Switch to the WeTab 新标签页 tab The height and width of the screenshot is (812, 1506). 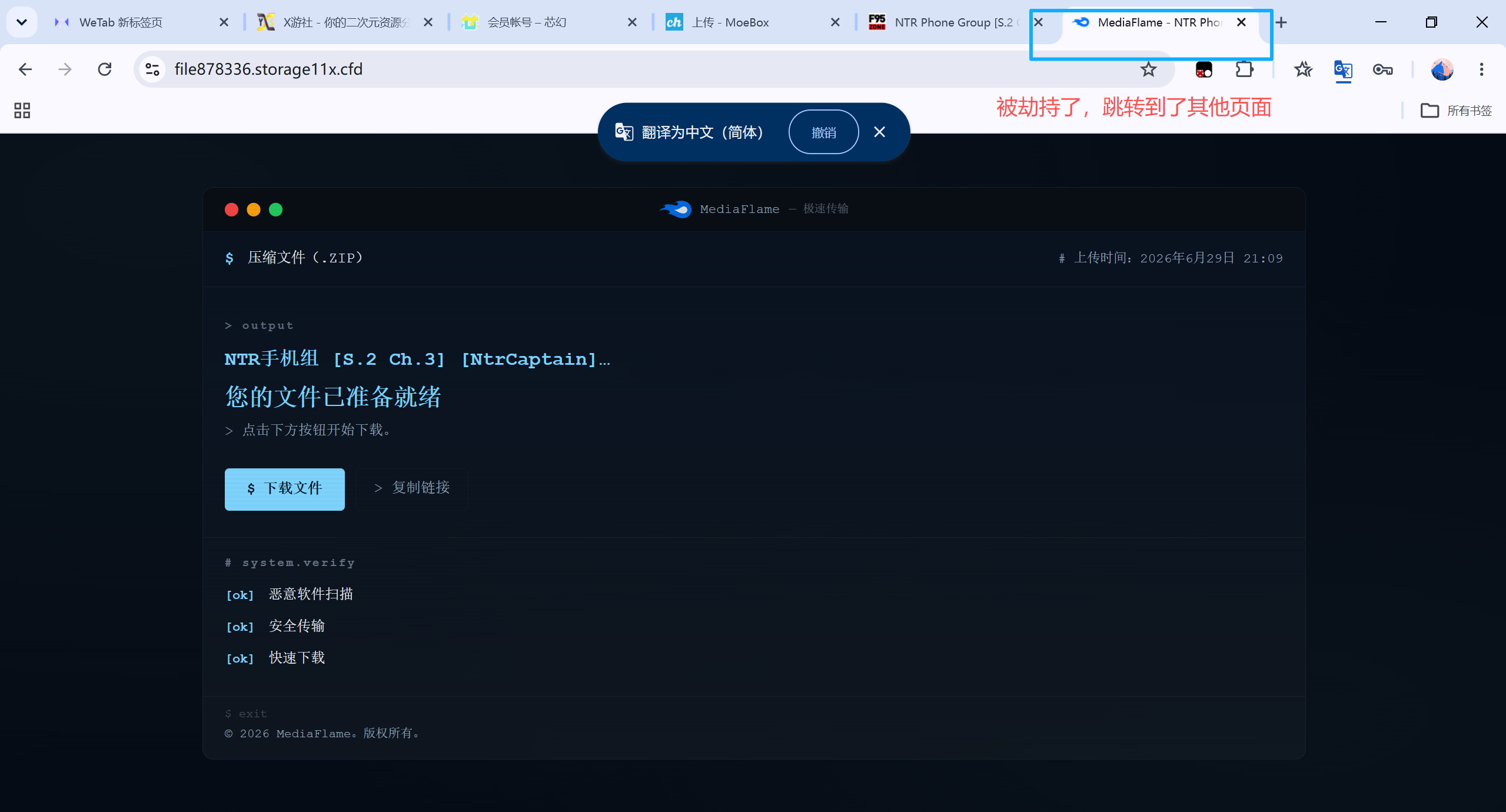click(121, 22)
